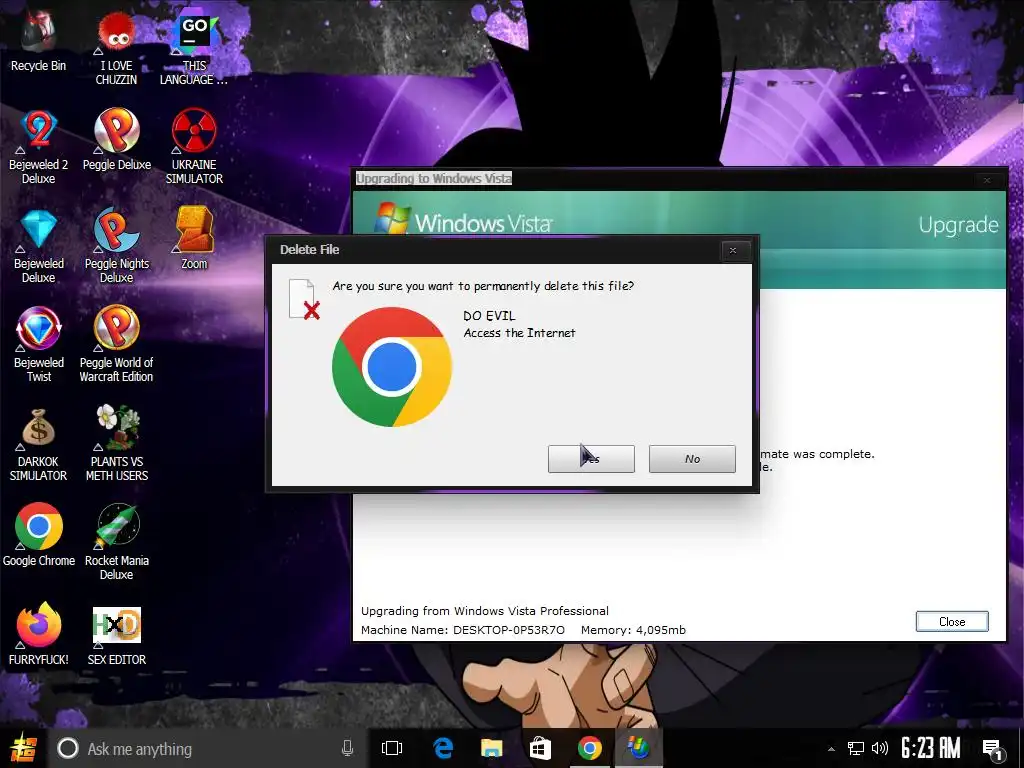This screenshot has height=768, width=1024.
Task: Close the Upgrading to Windows Vista window
Action: click(x=987, y=180)
